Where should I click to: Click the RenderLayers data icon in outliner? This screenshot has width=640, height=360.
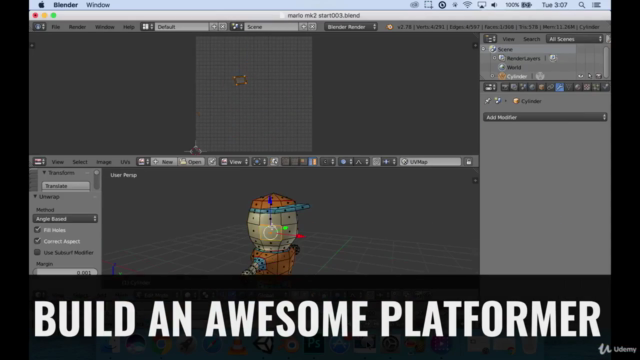point(553,58)
